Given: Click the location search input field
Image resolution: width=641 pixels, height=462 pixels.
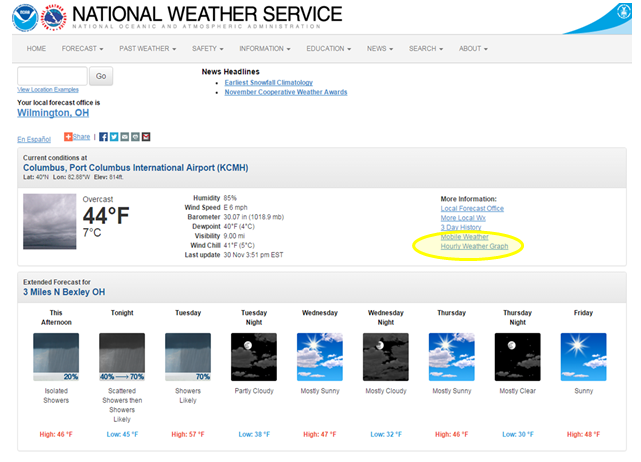Looking at the screenshot, I should coord(52,76).
